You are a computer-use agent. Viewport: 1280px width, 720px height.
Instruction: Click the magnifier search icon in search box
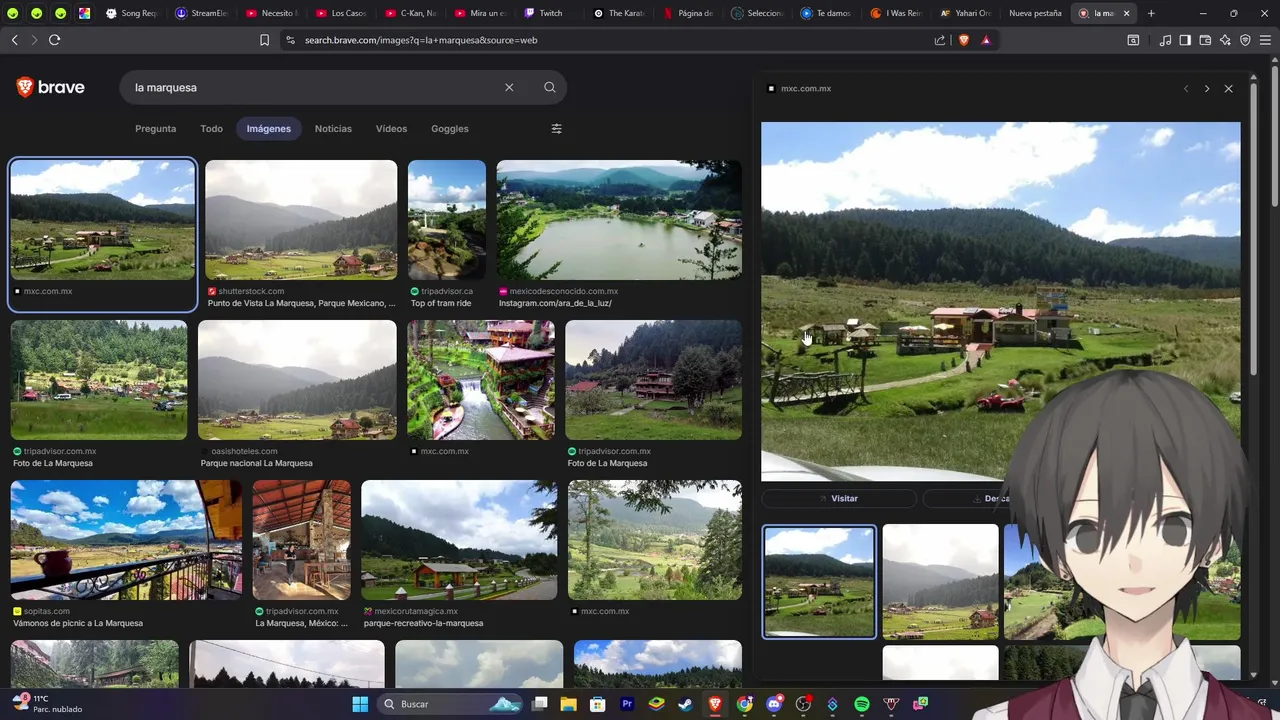click(x=550, y=87)
